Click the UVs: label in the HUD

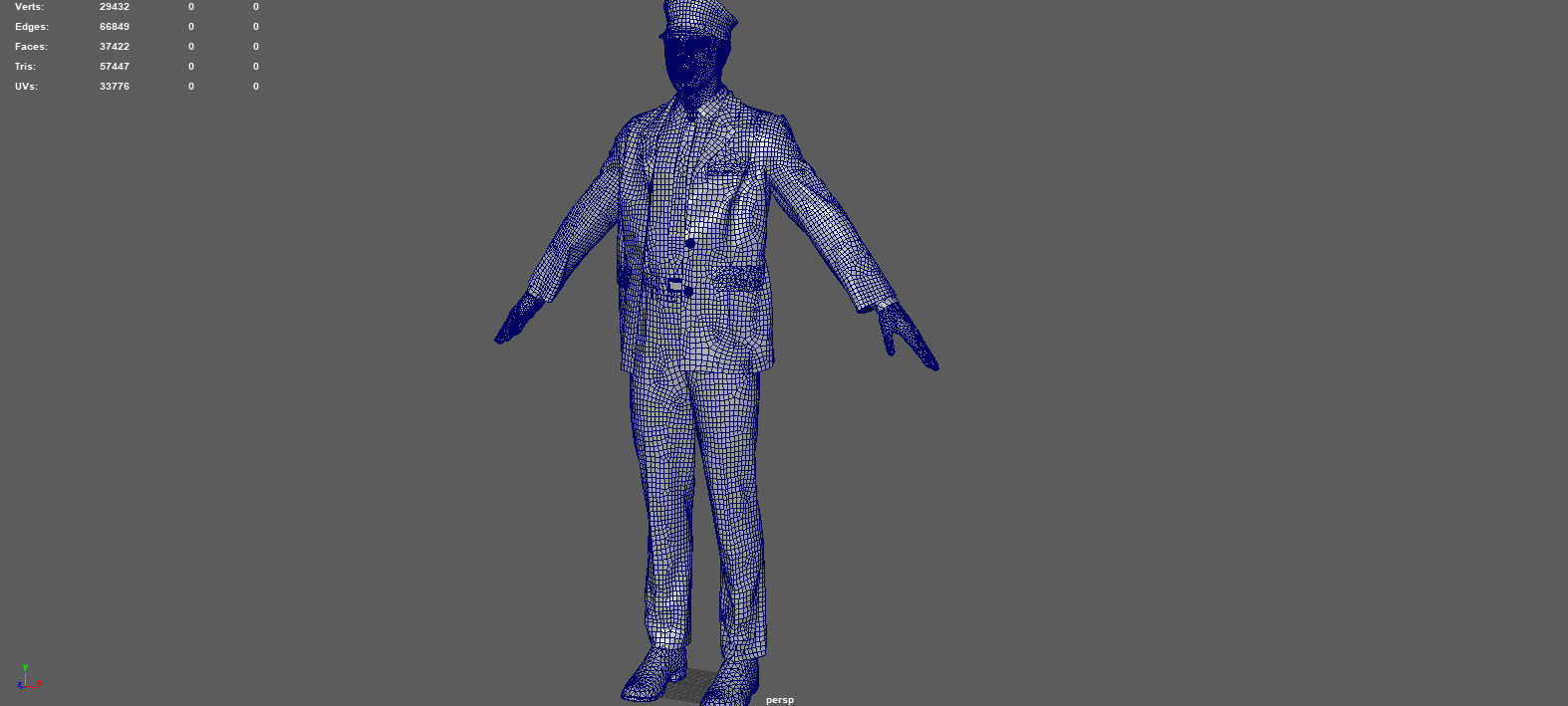pos(26,87)
